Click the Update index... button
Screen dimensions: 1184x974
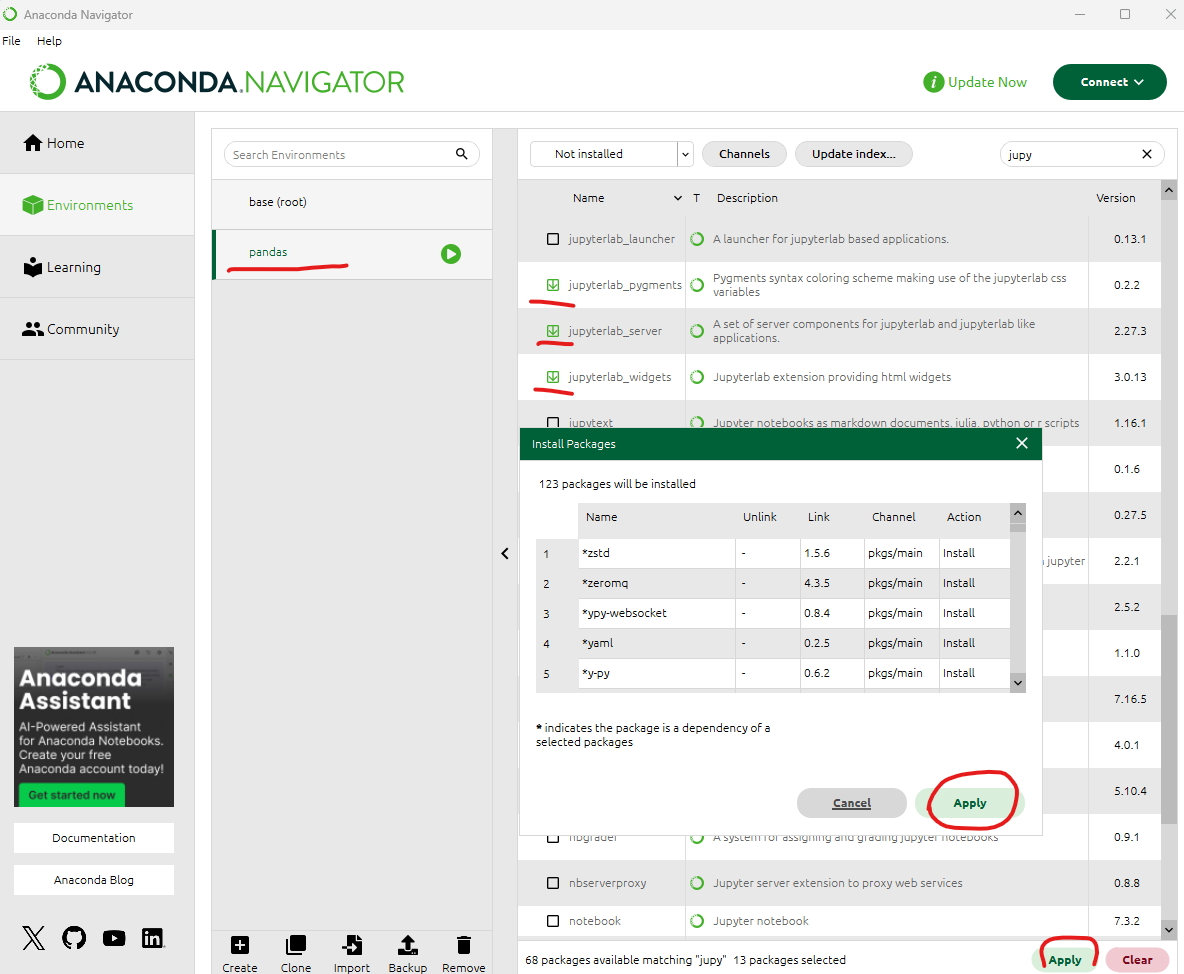854,154
